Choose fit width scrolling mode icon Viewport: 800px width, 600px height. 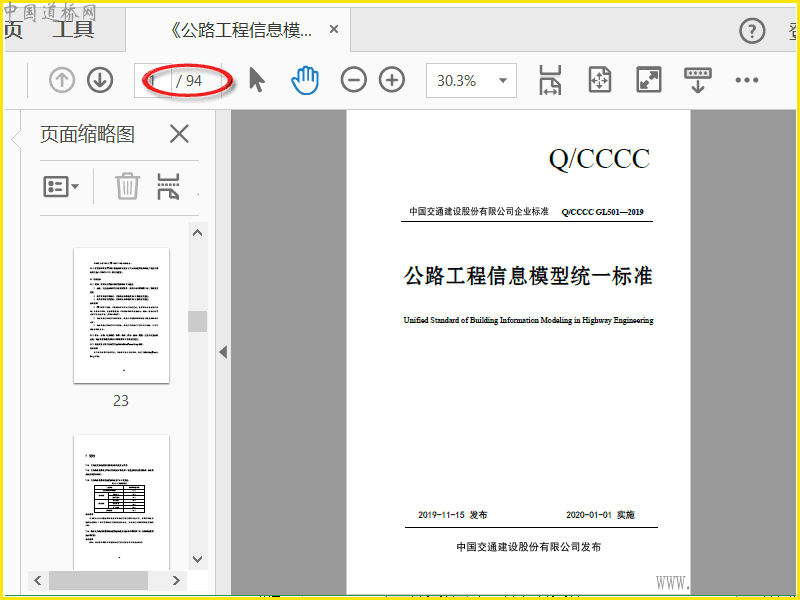click(x=550, y=80)
